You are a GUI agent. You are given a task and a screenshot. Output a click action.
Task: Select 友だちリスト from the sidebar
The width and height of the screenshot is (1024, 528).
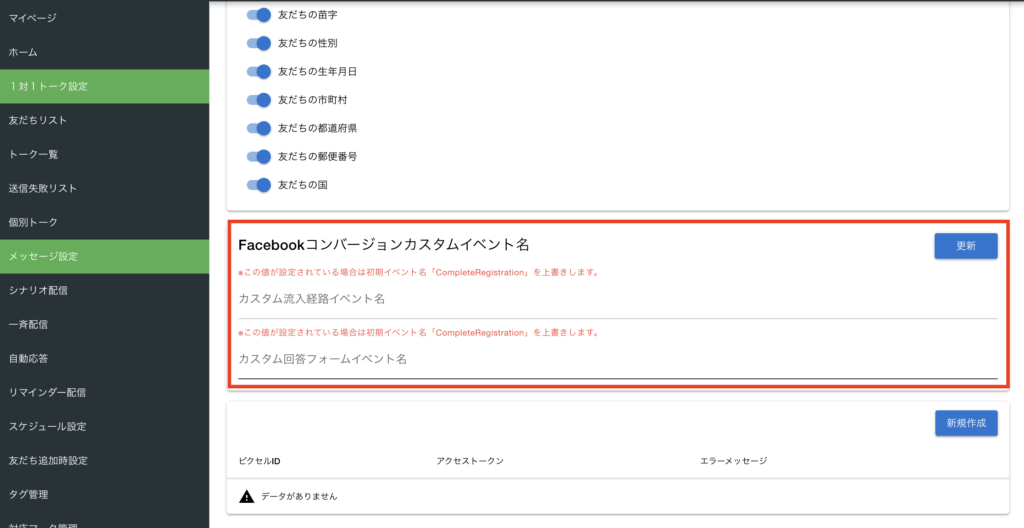[38, 120]
